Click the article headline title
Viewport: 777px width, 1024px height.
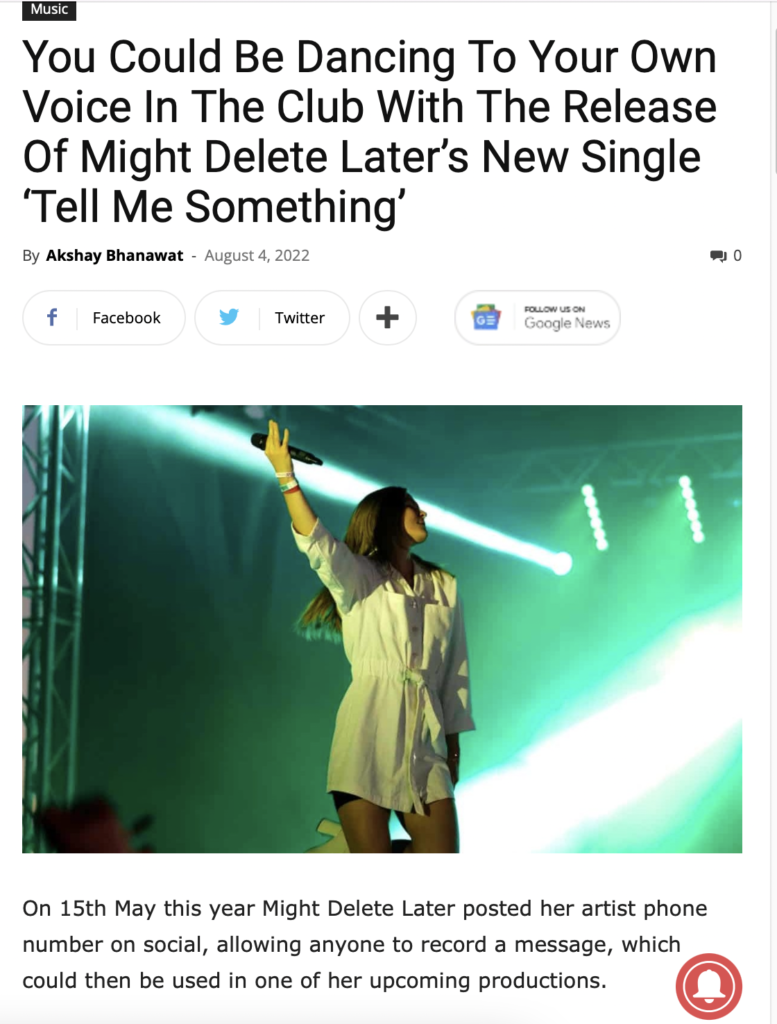[370, 132]
